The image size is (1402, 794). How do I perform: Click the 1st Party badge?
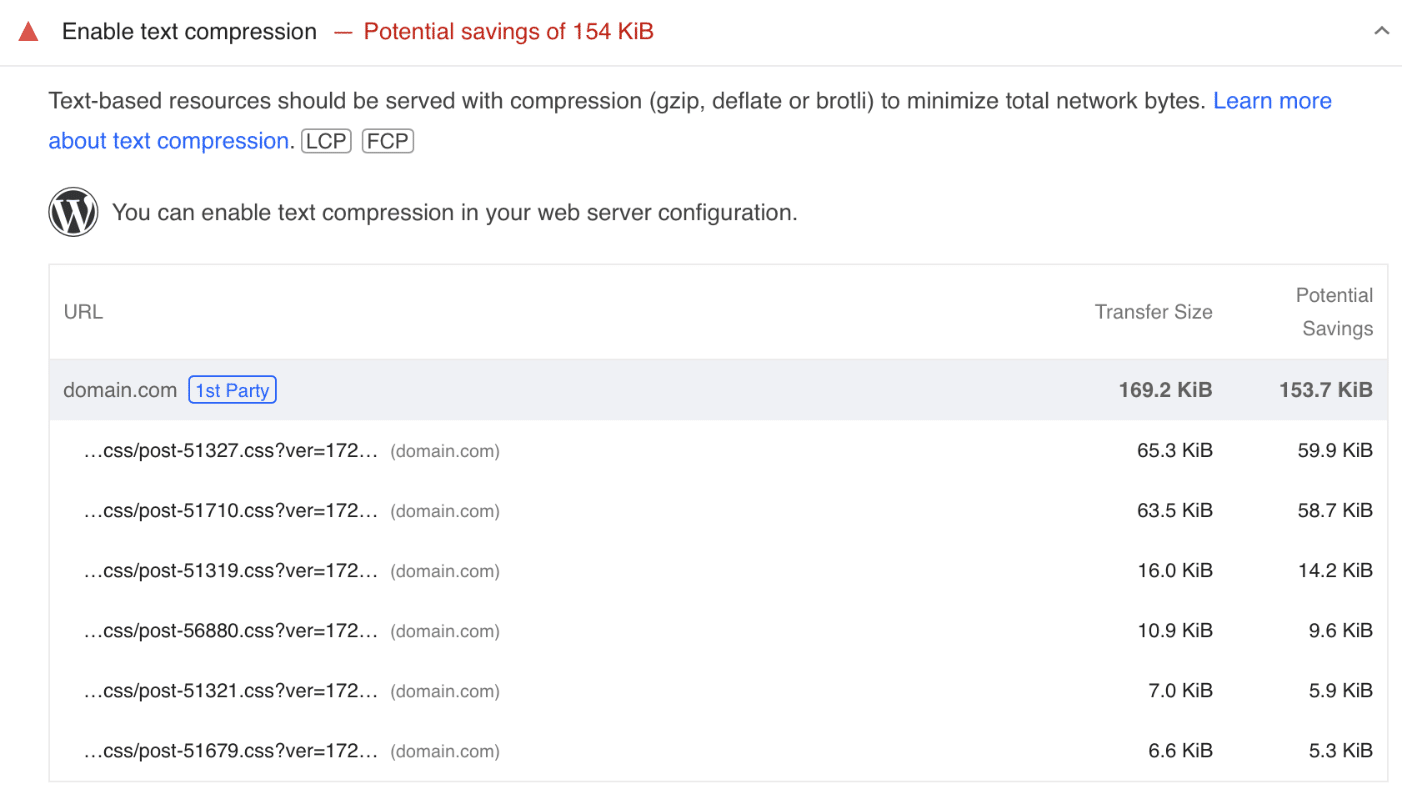(x=232, y=390)
